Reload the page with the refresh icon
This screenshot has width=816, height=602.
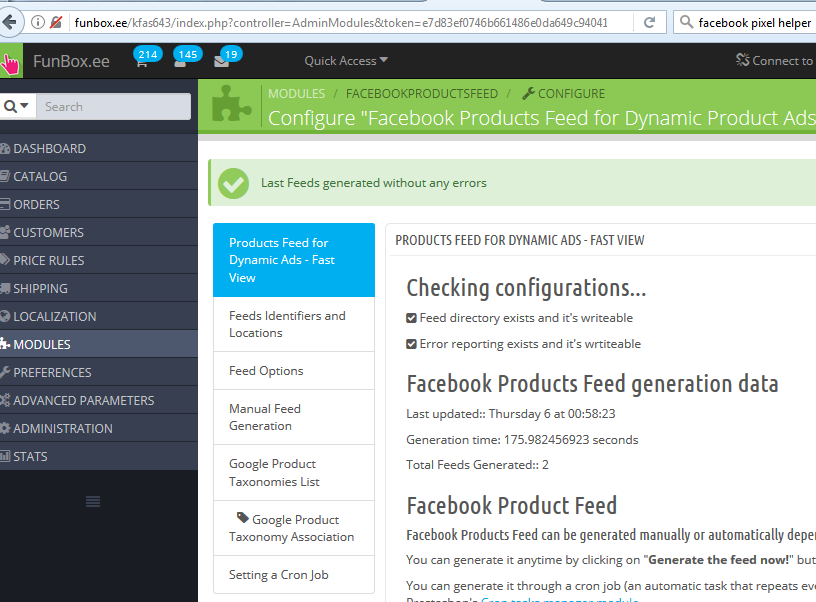[649, 22]
